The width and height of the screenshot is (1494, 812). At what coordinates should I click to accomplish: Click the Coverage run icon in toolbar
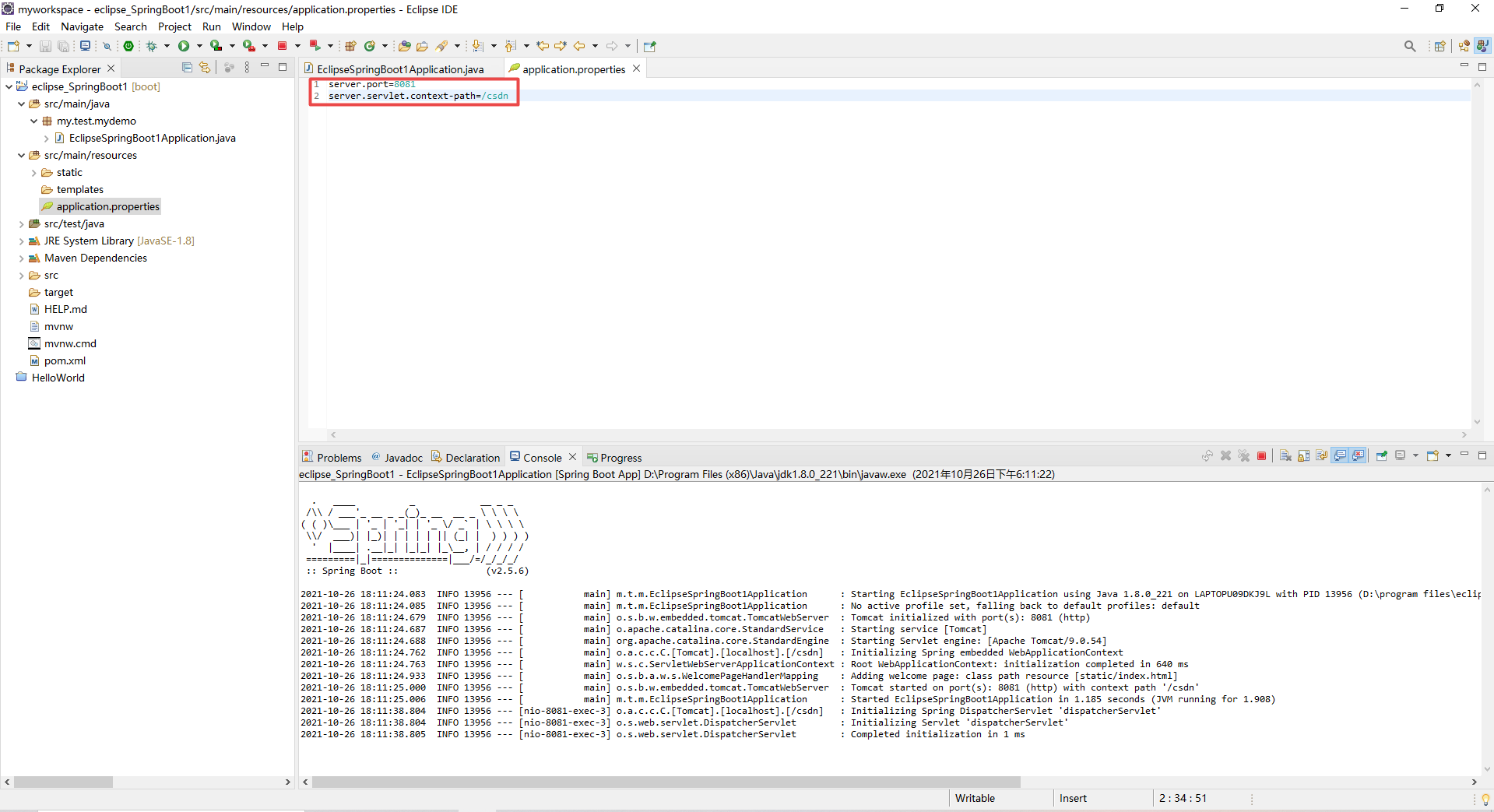(216, 46)
